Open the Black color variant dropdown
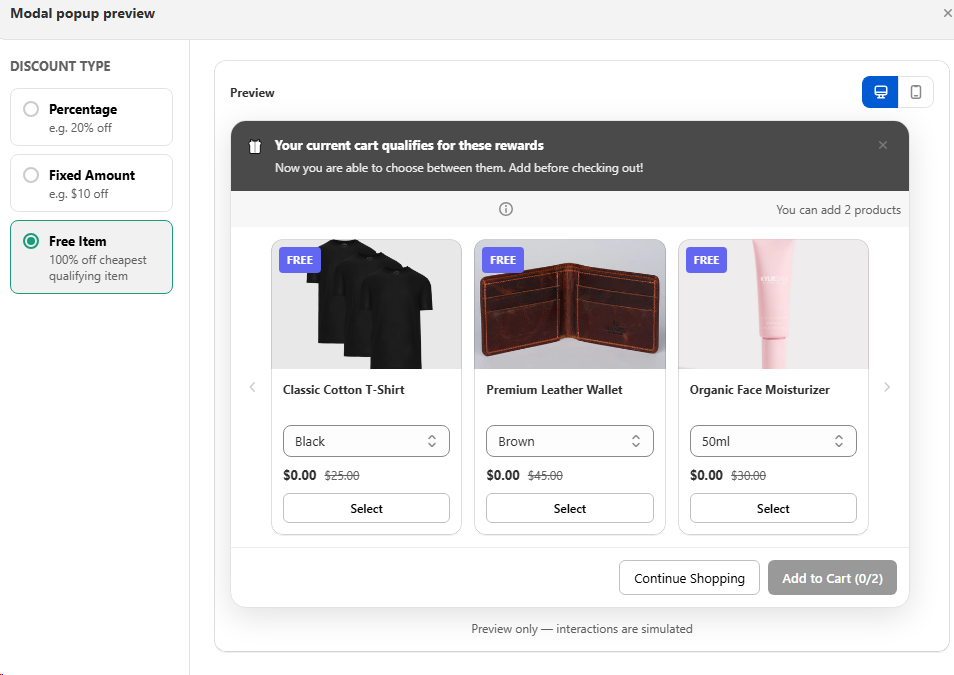The height and width of the screenshot is (675, 954). (366, 441)
